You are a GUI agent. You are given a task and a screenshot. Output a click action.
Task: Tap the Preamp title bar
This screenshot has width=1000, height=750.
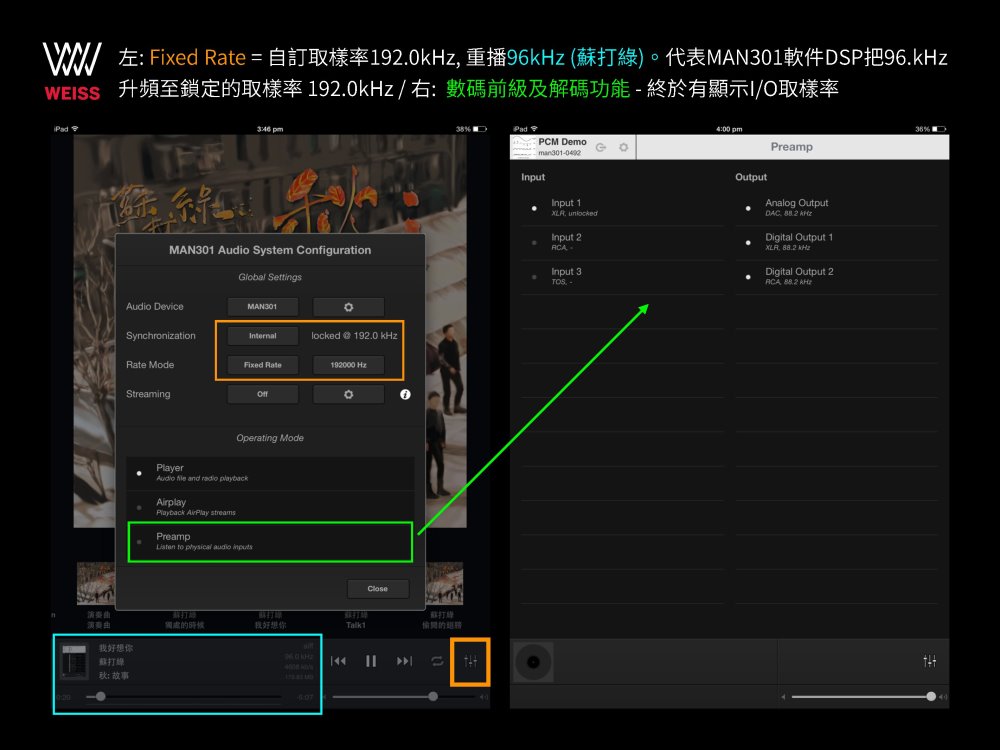792,147
